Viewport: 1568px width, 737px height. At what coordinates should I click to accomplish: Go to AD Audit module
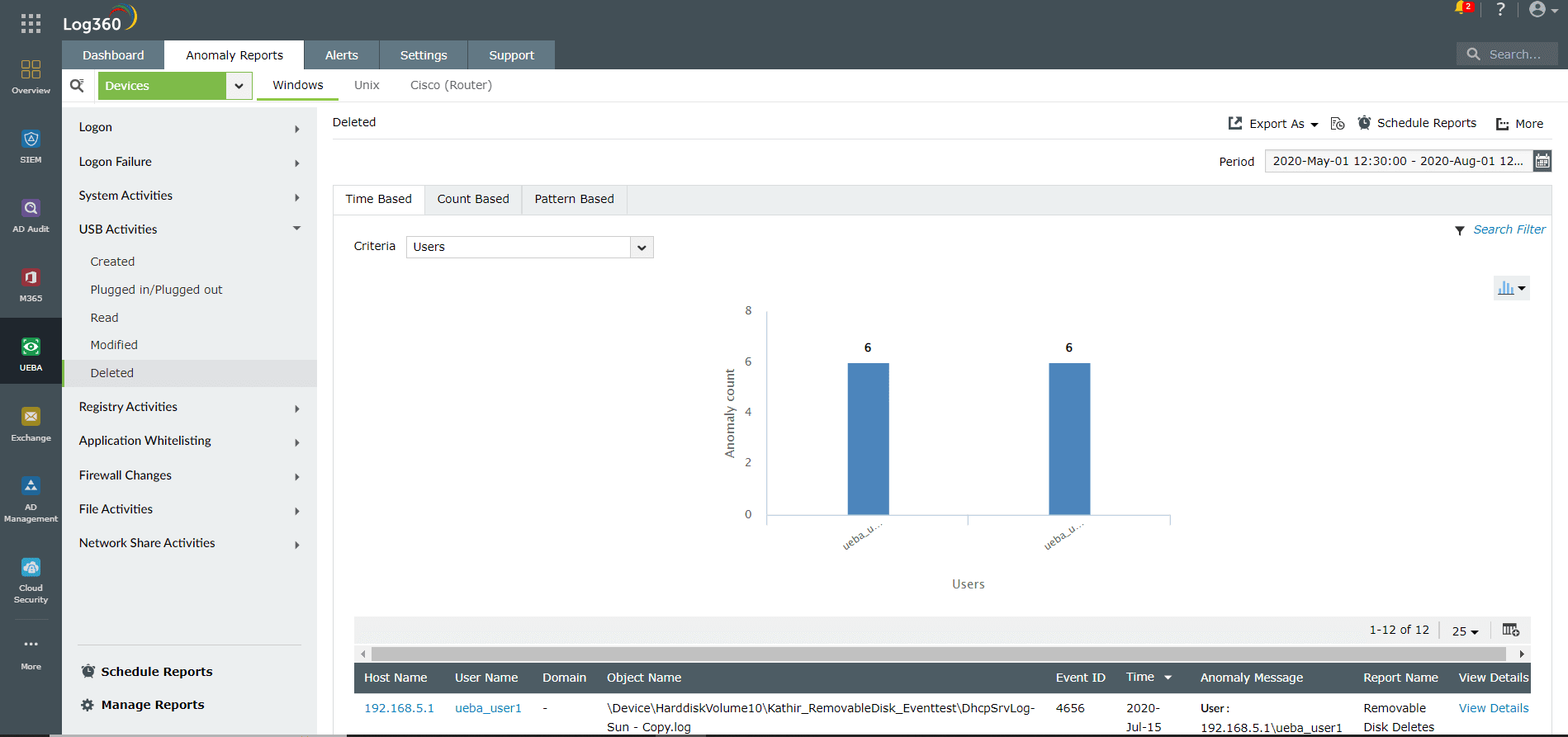click(x=31, y=215)
